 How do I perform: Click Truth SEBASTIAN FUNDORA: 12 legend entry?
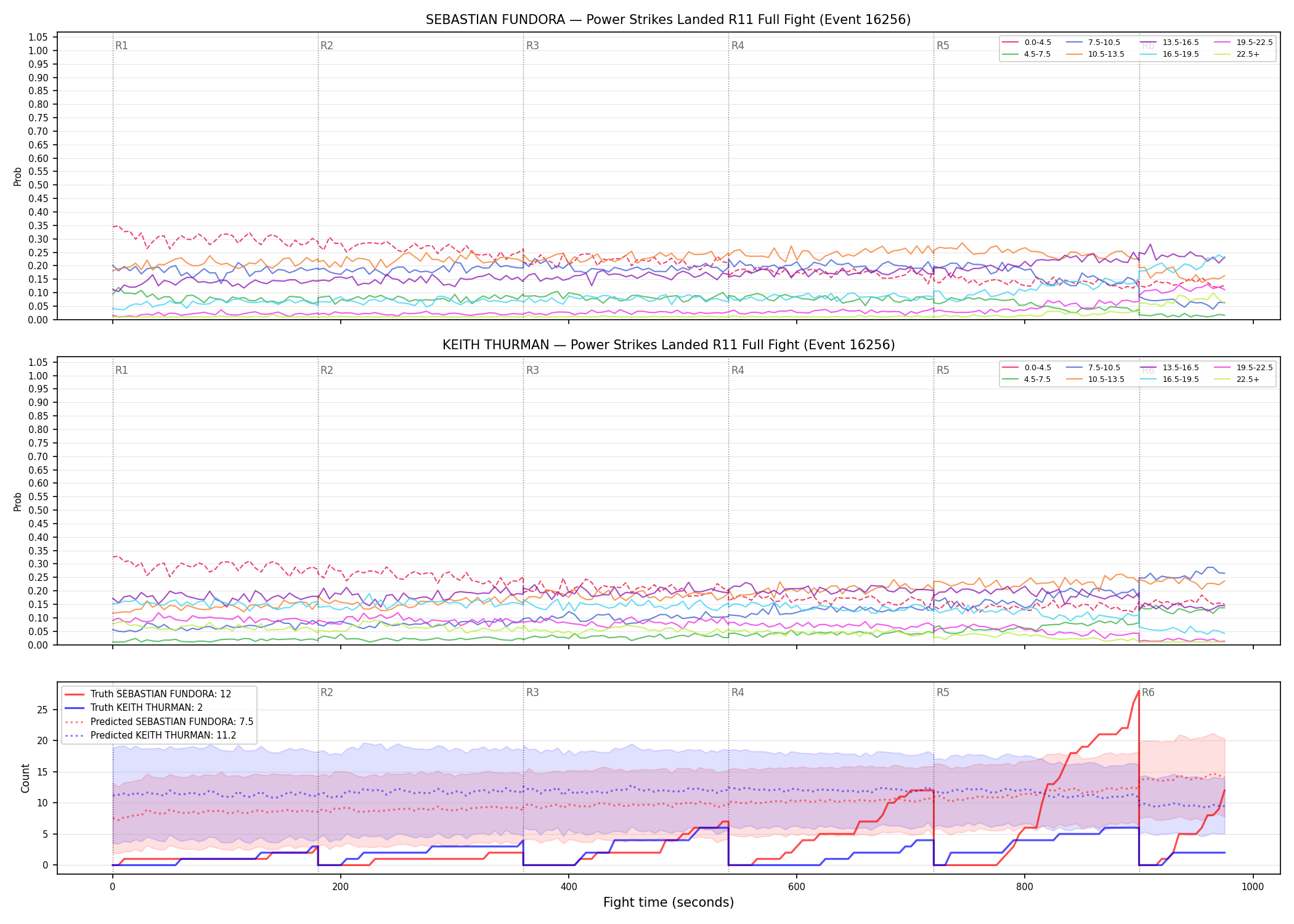[148, 694]
